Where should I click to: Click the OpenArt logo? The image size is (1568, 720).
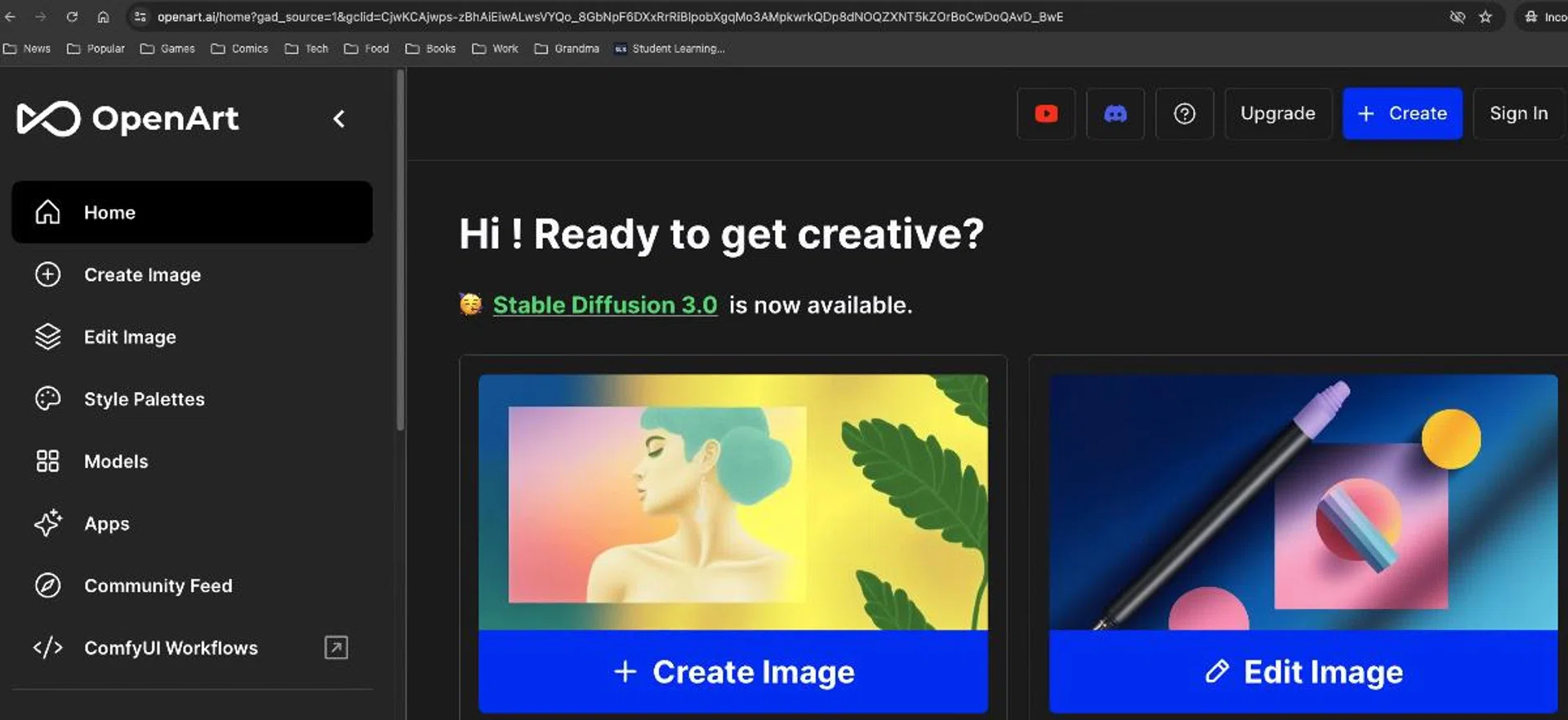[128, 119]
